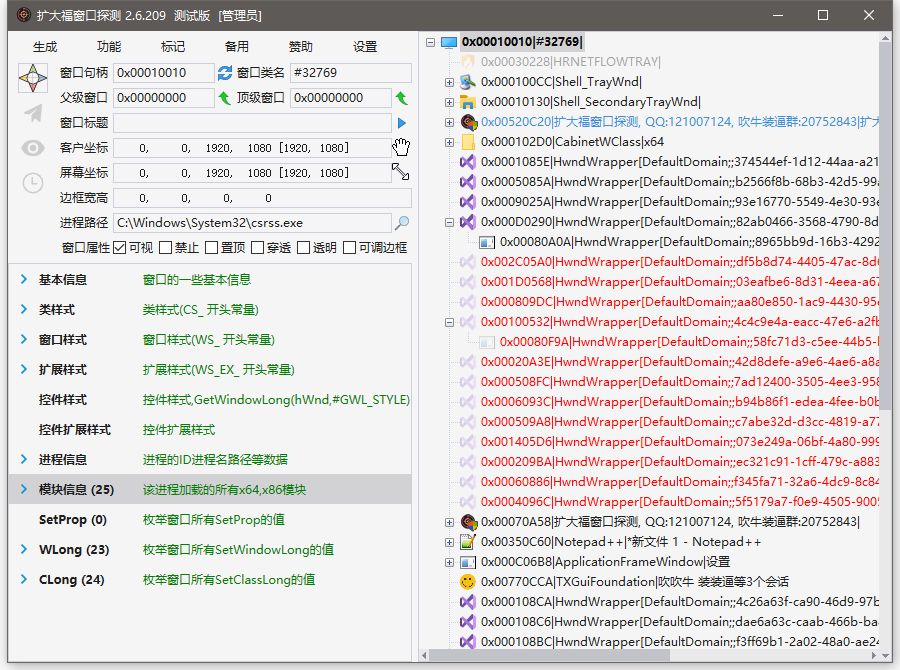Click the 进程路径 field with csrss.exe
The height and width of the screenshot is (670, 900).
(x=253, y=223)
